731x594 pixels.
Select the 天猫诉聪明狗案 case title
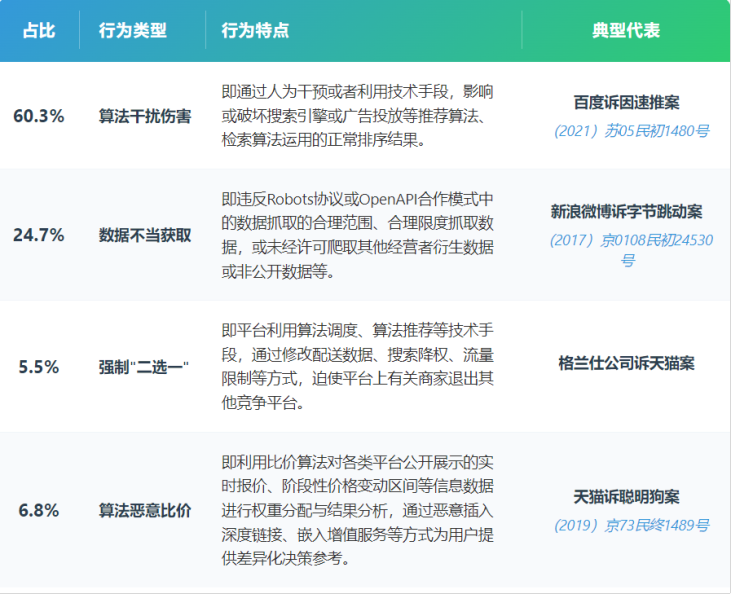[x=627, y=496]
